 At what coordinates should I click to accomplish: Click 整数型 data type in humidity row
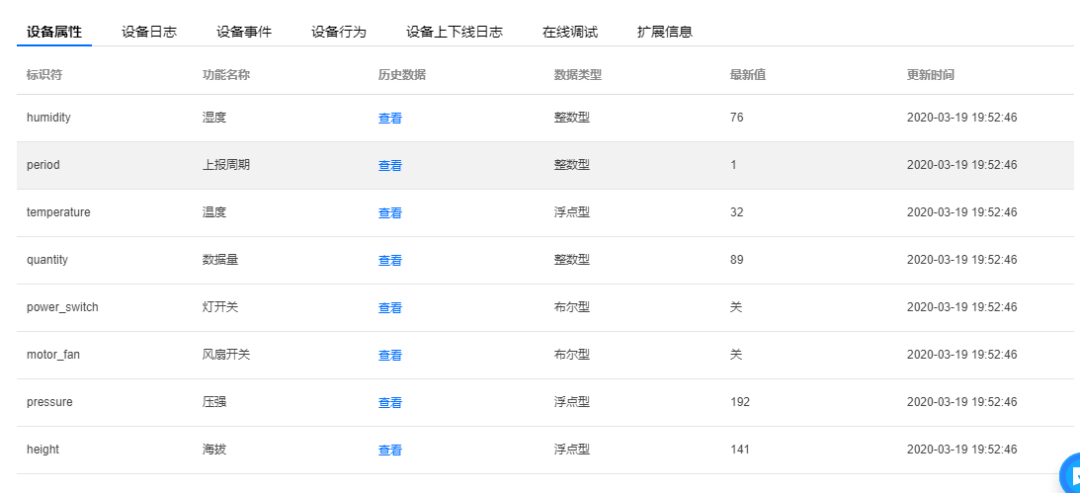point(572,118)
